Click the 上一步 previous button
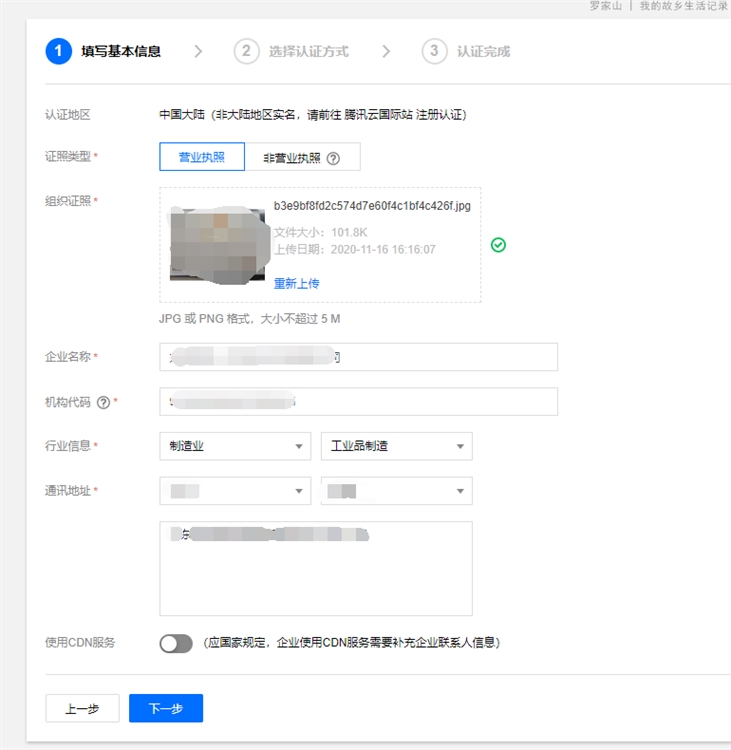The image size is (731, 750). [82, 708]
